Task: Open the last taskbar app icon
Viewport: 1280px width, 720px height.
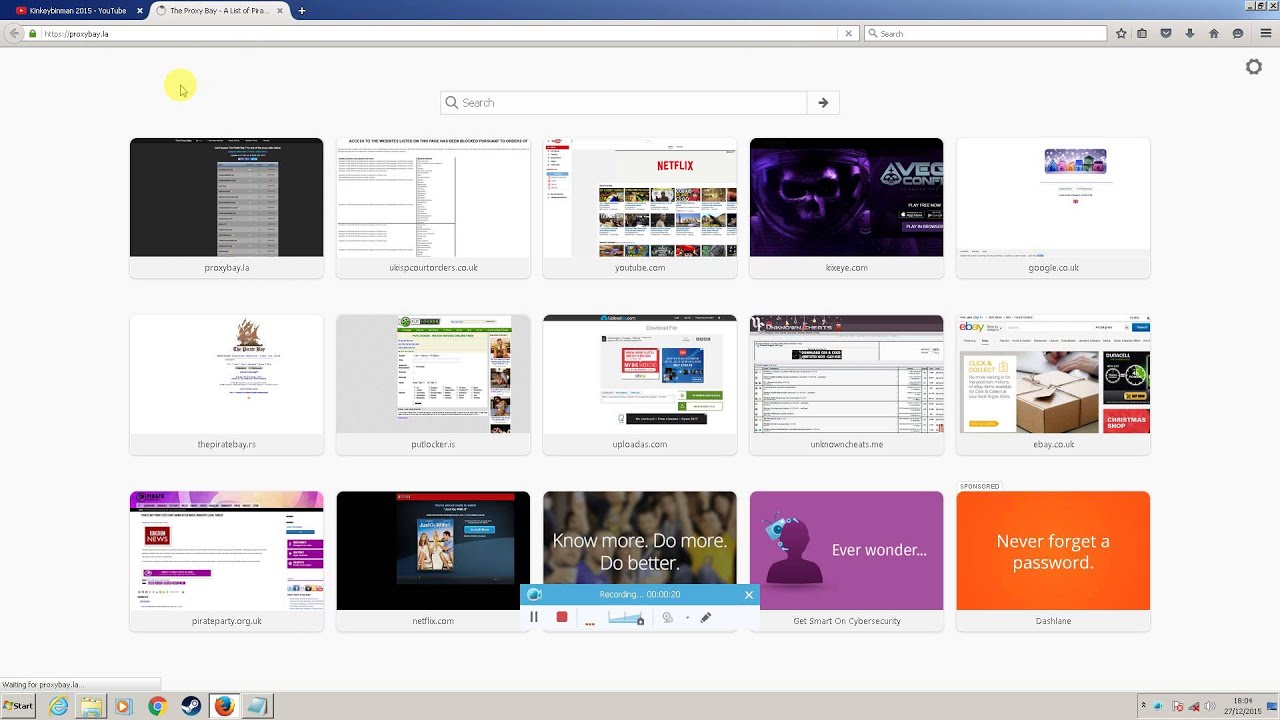Action: tap(257, 706)
